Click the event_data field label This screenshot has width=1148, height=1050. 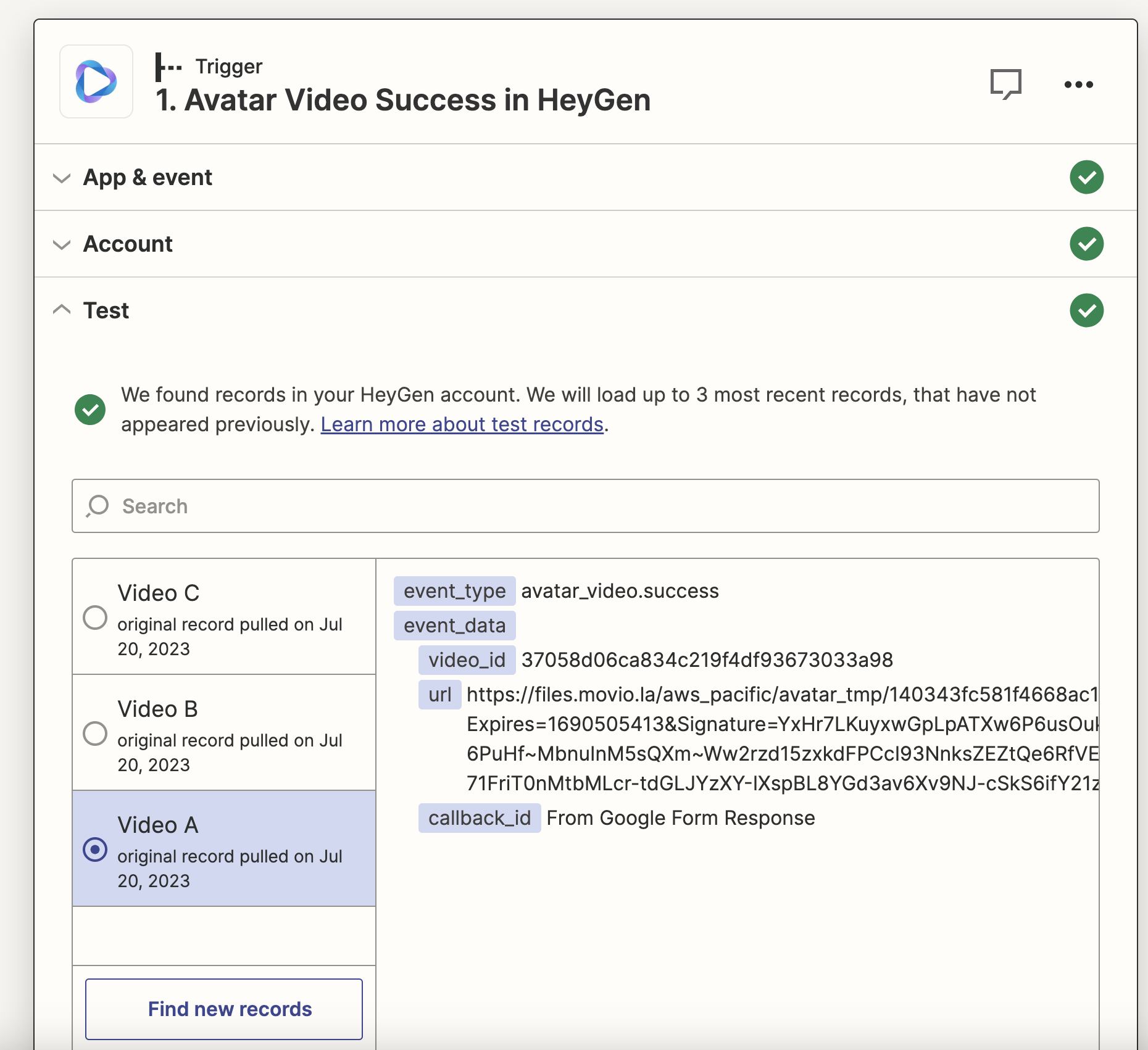pyautogui.click(x=455, y=626)
